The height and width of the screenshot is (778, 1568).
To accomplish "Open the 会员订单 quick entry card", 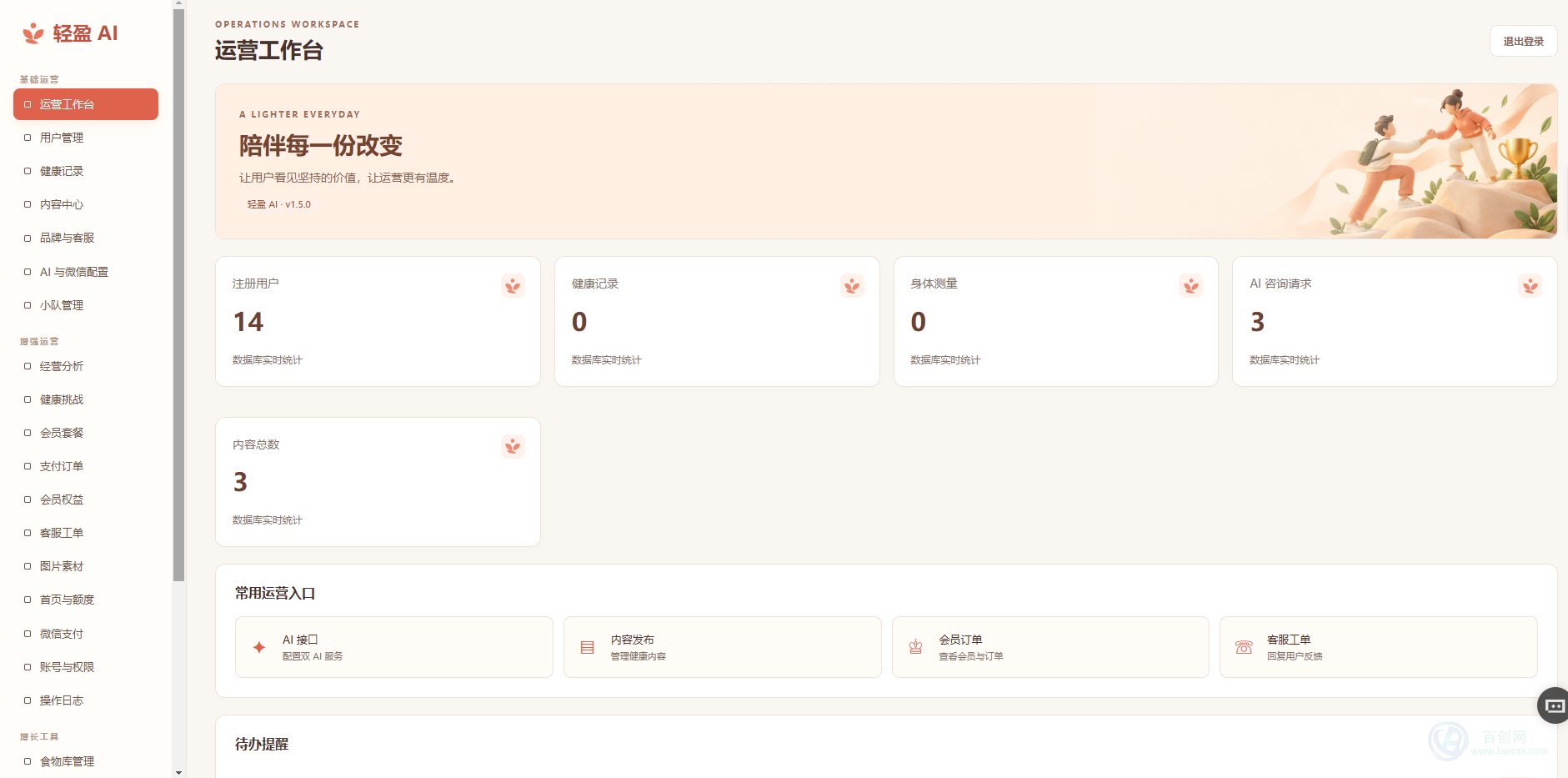I will point(1050,647).
